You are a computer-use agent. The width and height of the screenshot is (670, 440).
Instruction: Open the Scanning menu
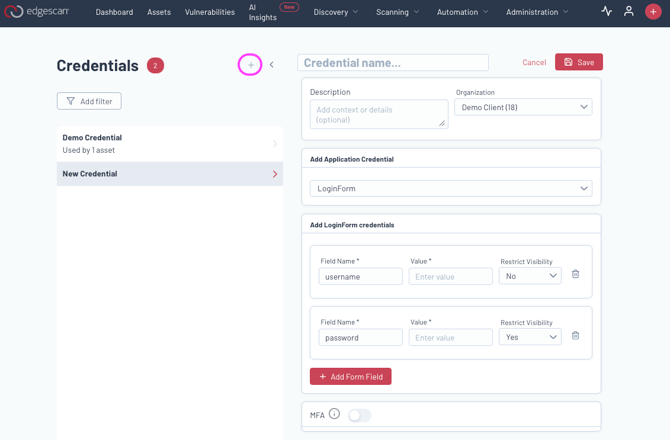(x=397, y=12)
